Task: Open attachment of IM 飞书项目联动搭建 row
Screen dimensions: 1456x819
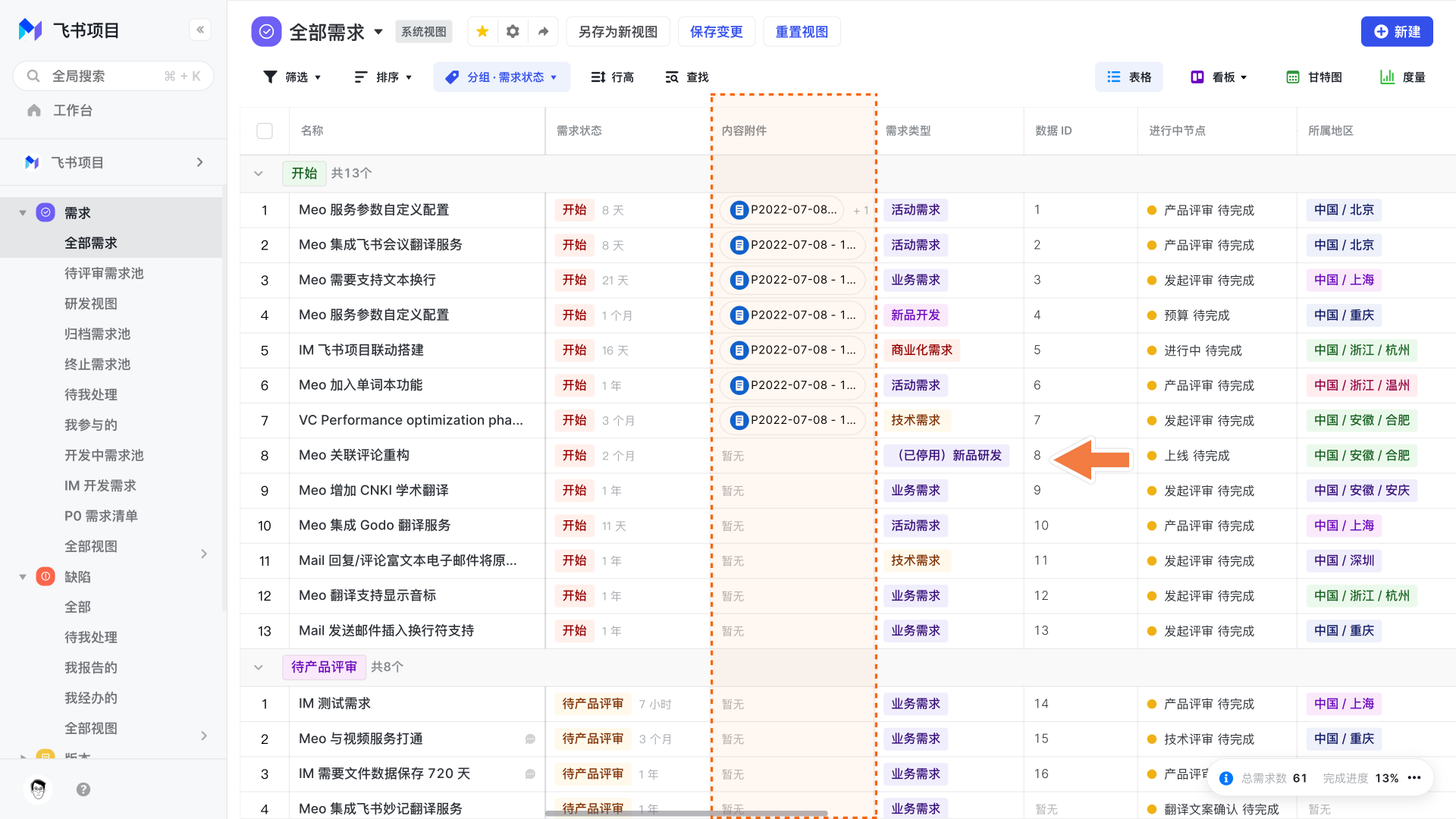Action: pyautogui.click(x=792, y=350)
